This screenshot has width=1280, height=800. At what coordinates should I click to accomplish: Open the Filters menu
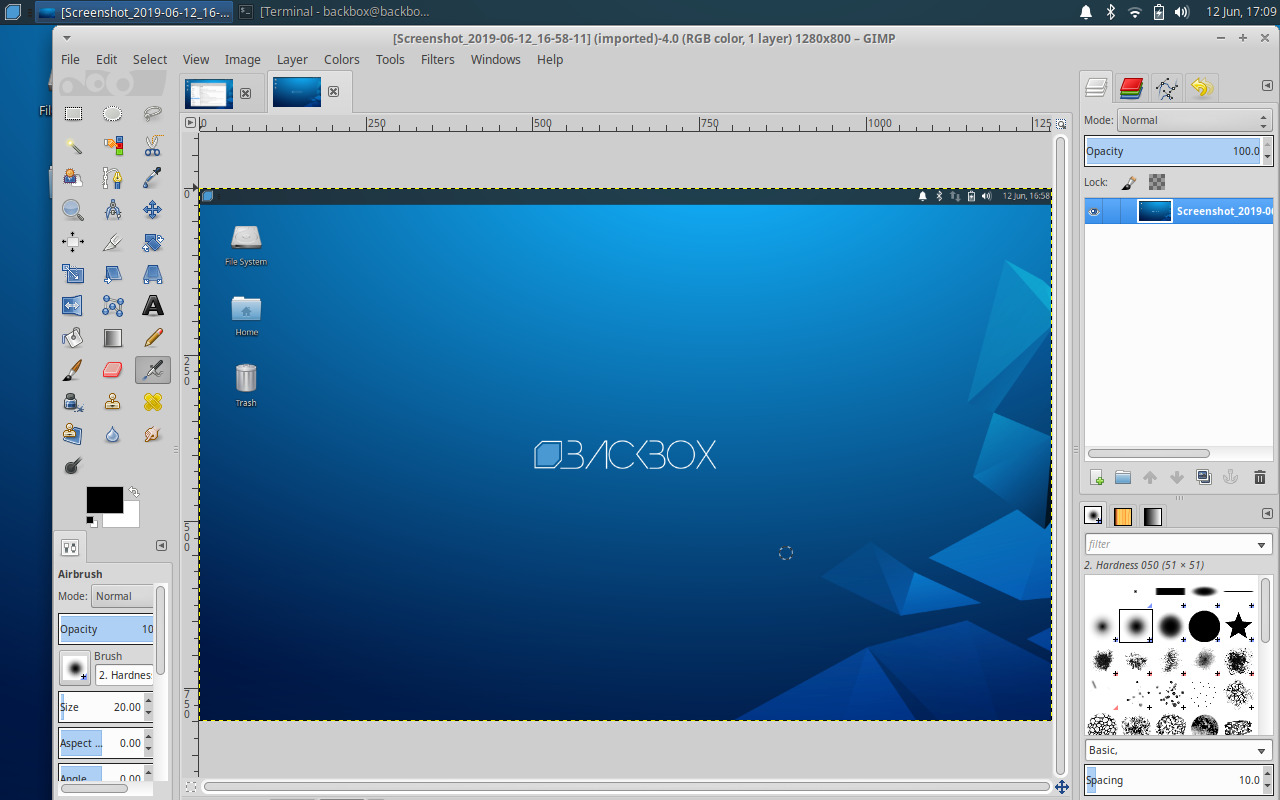pos(437,59)
